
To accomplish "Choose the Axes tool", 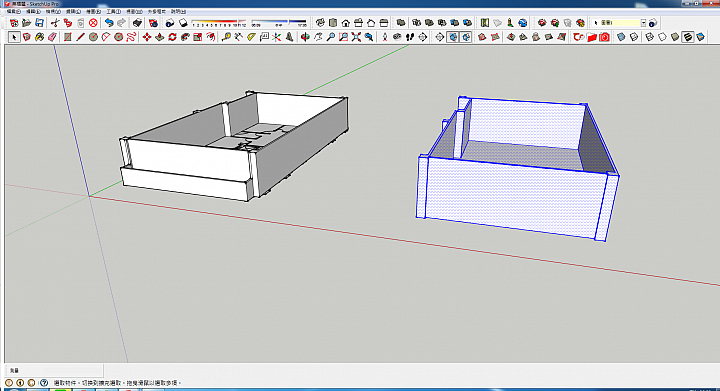I will (276, 37).
